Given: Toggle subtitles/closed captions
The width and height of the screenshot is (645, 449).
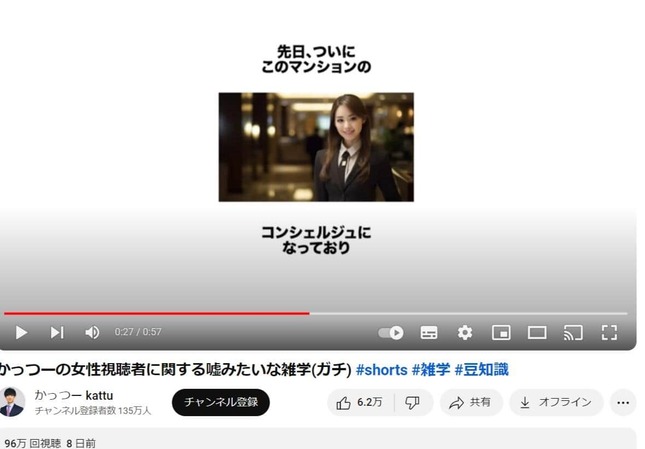Looking at the screenshot, I should tap(429, 332).
